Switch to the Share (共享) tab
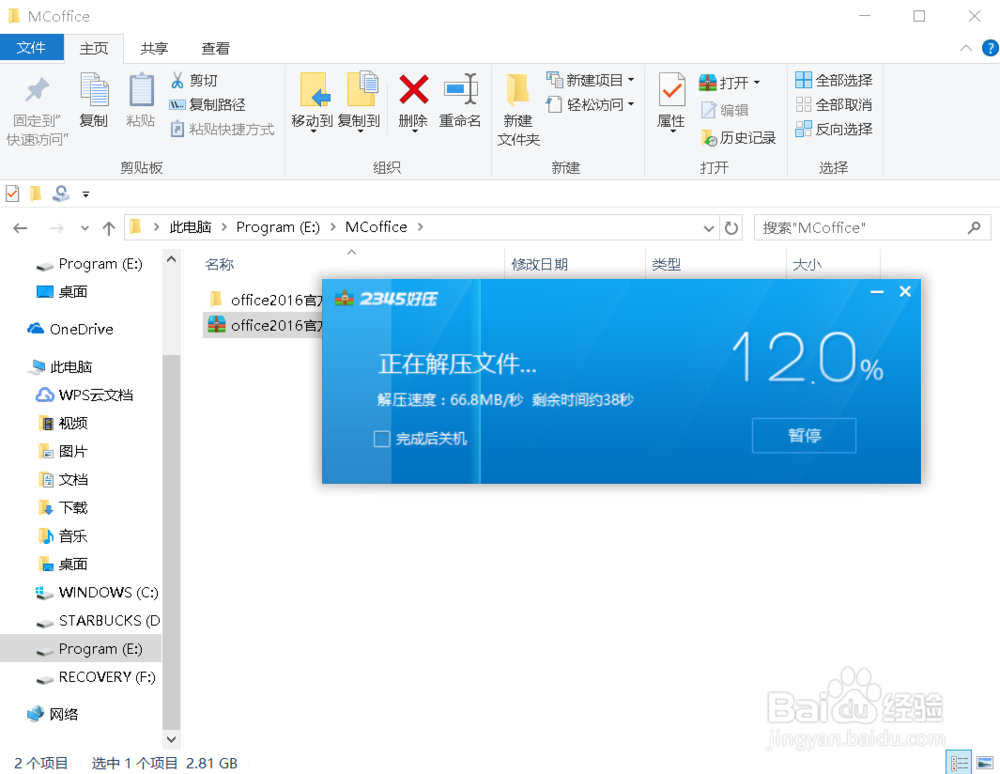Screen dimensions: 1000x774 click(x=154, y=48)
